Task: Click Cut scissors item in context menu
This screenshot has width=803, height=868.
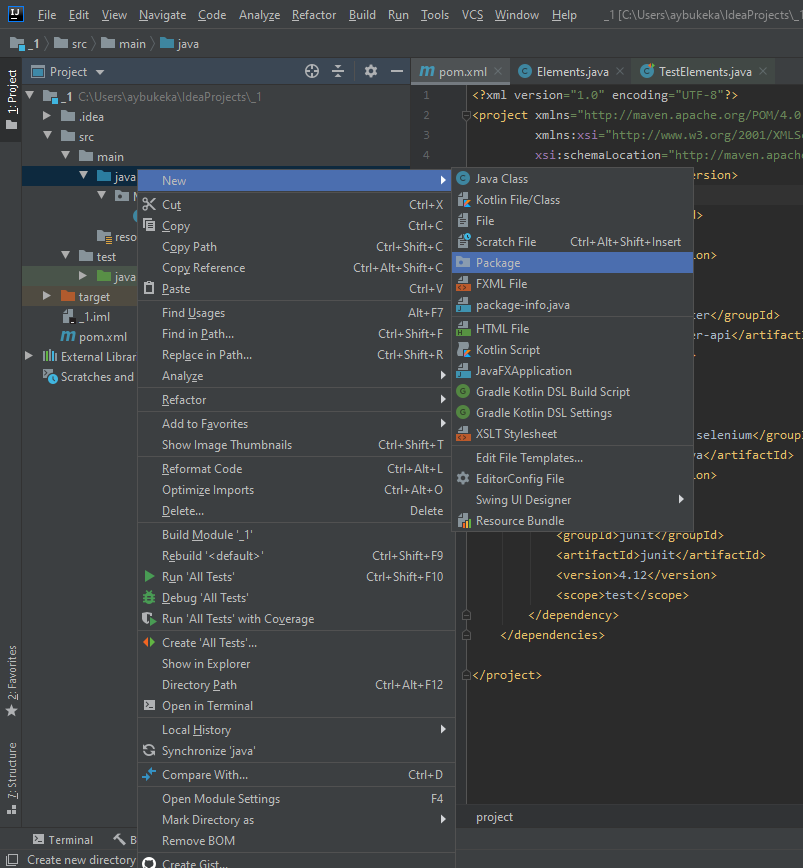Action: click(296, 205)
